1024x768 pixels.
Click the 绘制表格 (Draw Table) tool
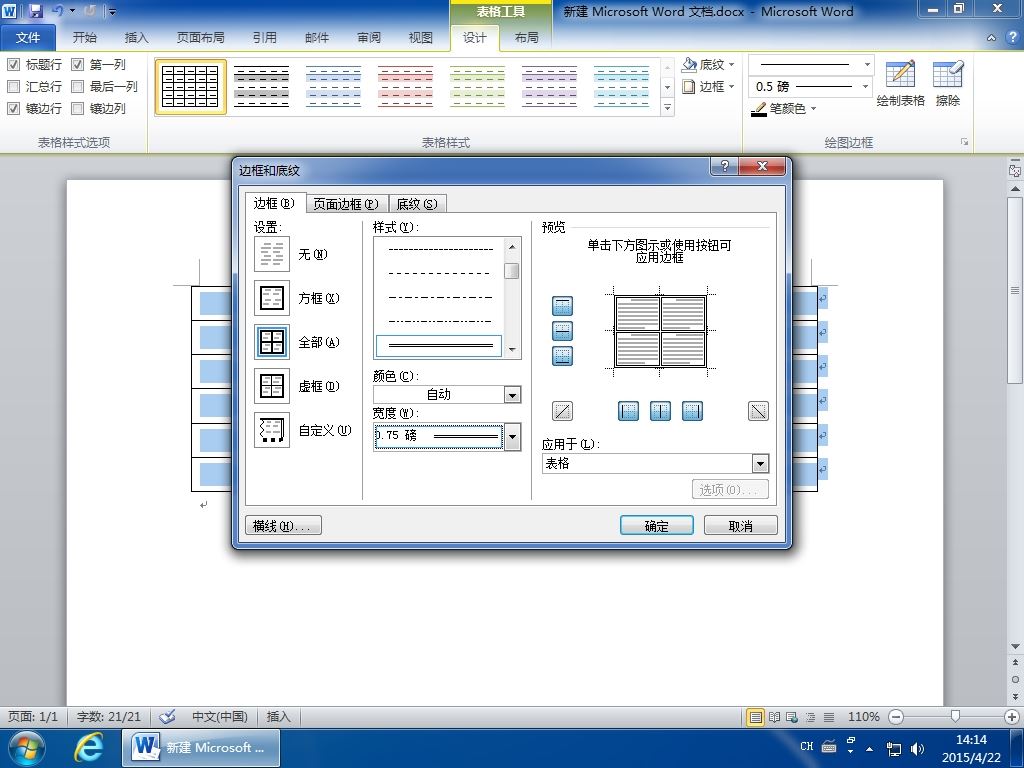coord(900,83)
